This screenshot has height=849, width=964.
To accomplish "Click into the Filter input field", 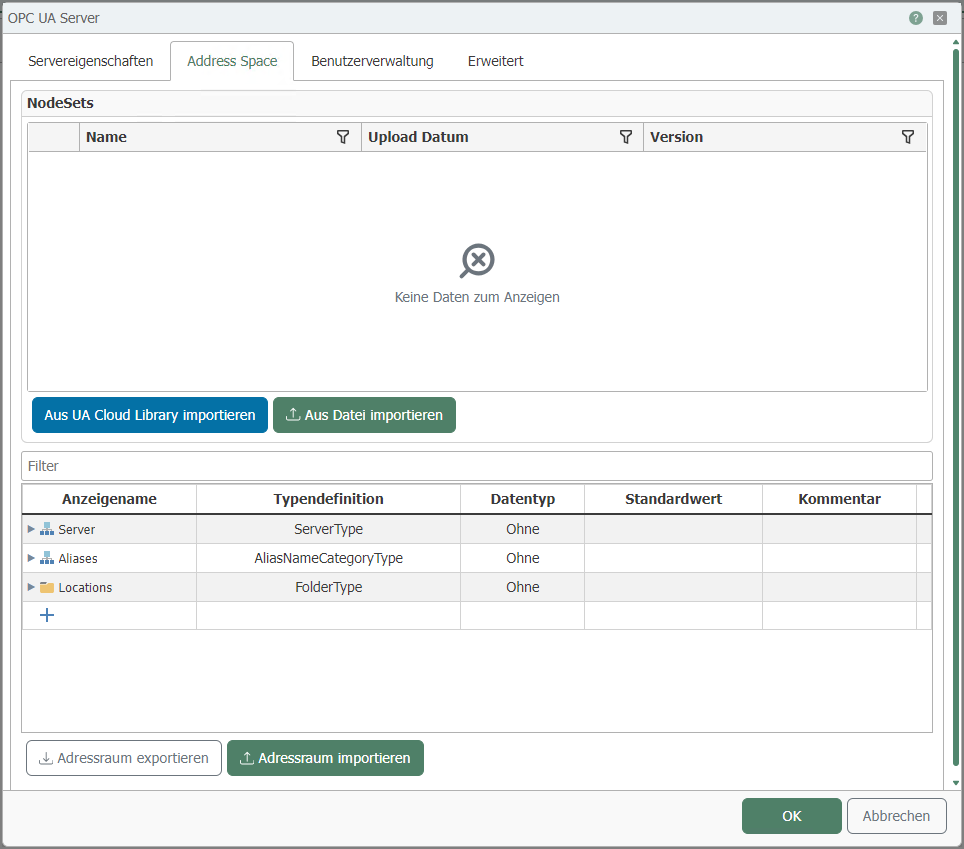I will click(x=476, y=466).
